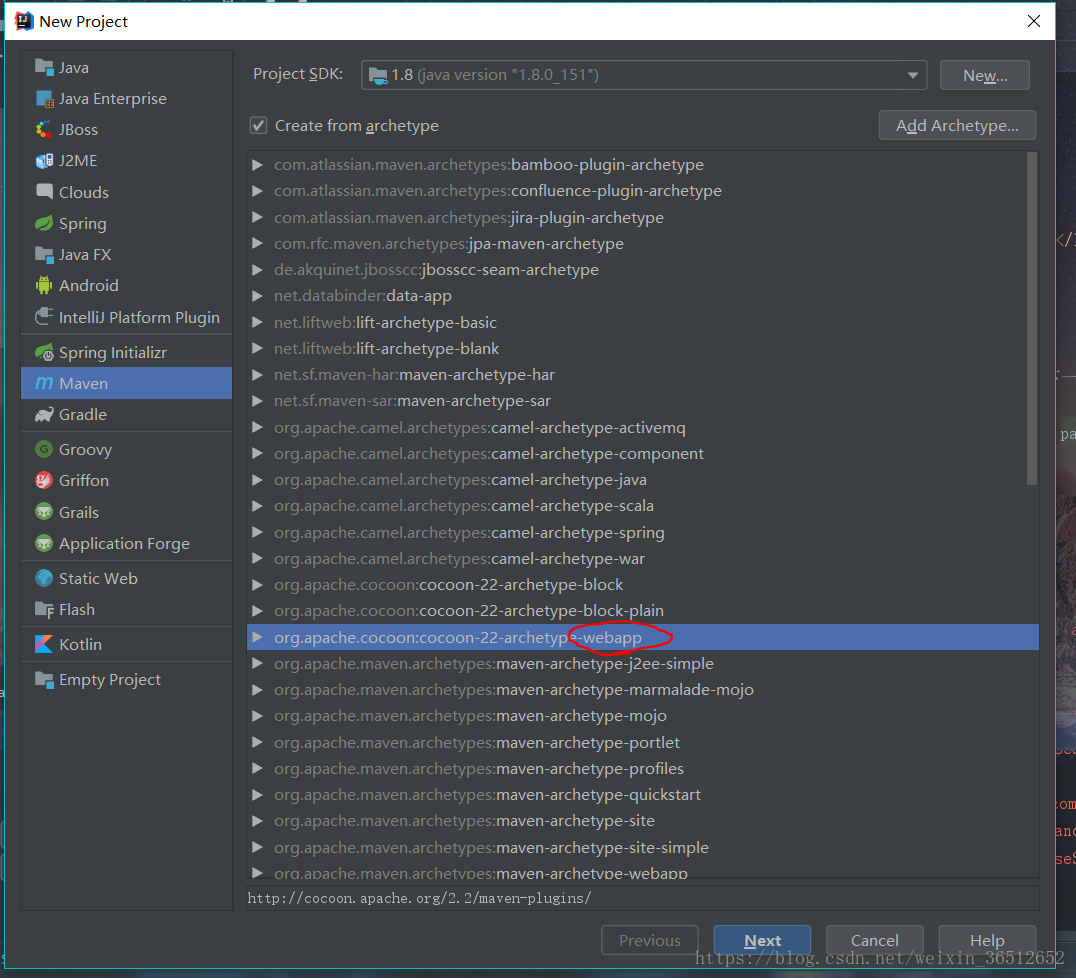Click the Kotlin K icon
Screen dimensions: 1076x978
44,644
